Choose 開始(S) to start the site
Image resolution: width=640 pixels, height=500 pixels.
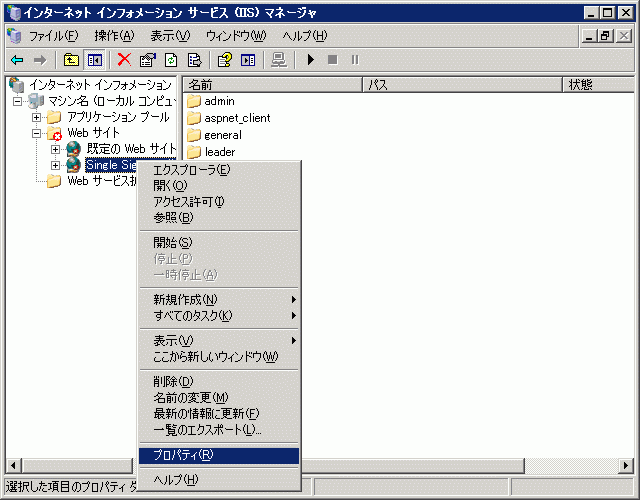(219, 243)
